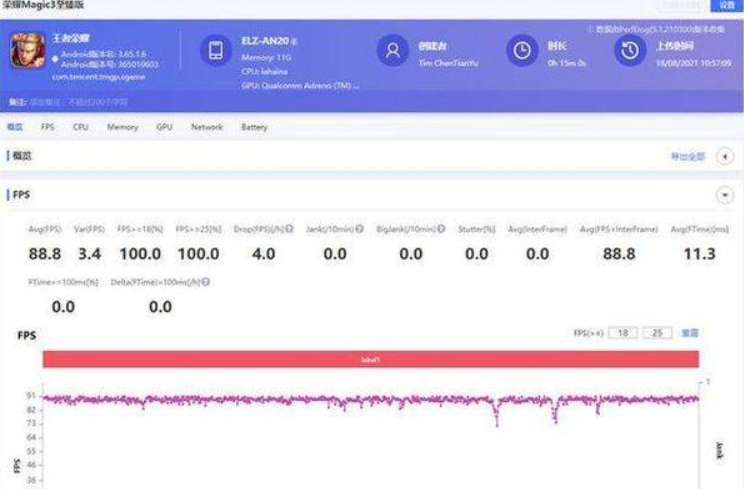Click the Honor of Kings game icon
This screenshot has width=744, height=489.
tap(28, 50)
